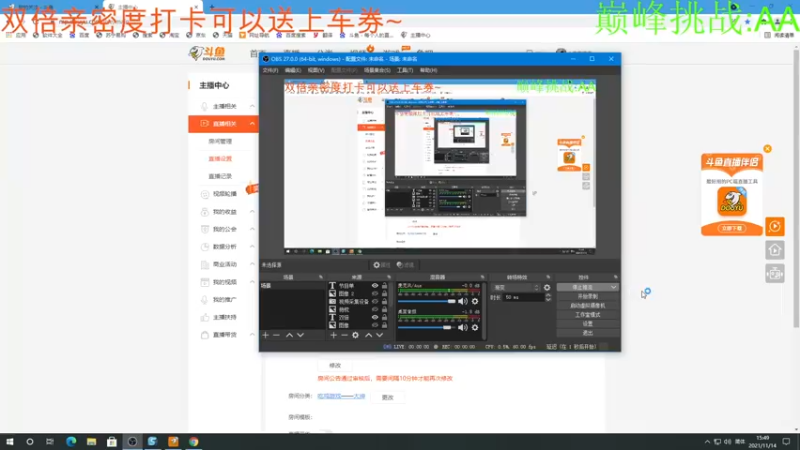
Task: Expand the 商业活动 sidebar section
Action: pos(252,264)
